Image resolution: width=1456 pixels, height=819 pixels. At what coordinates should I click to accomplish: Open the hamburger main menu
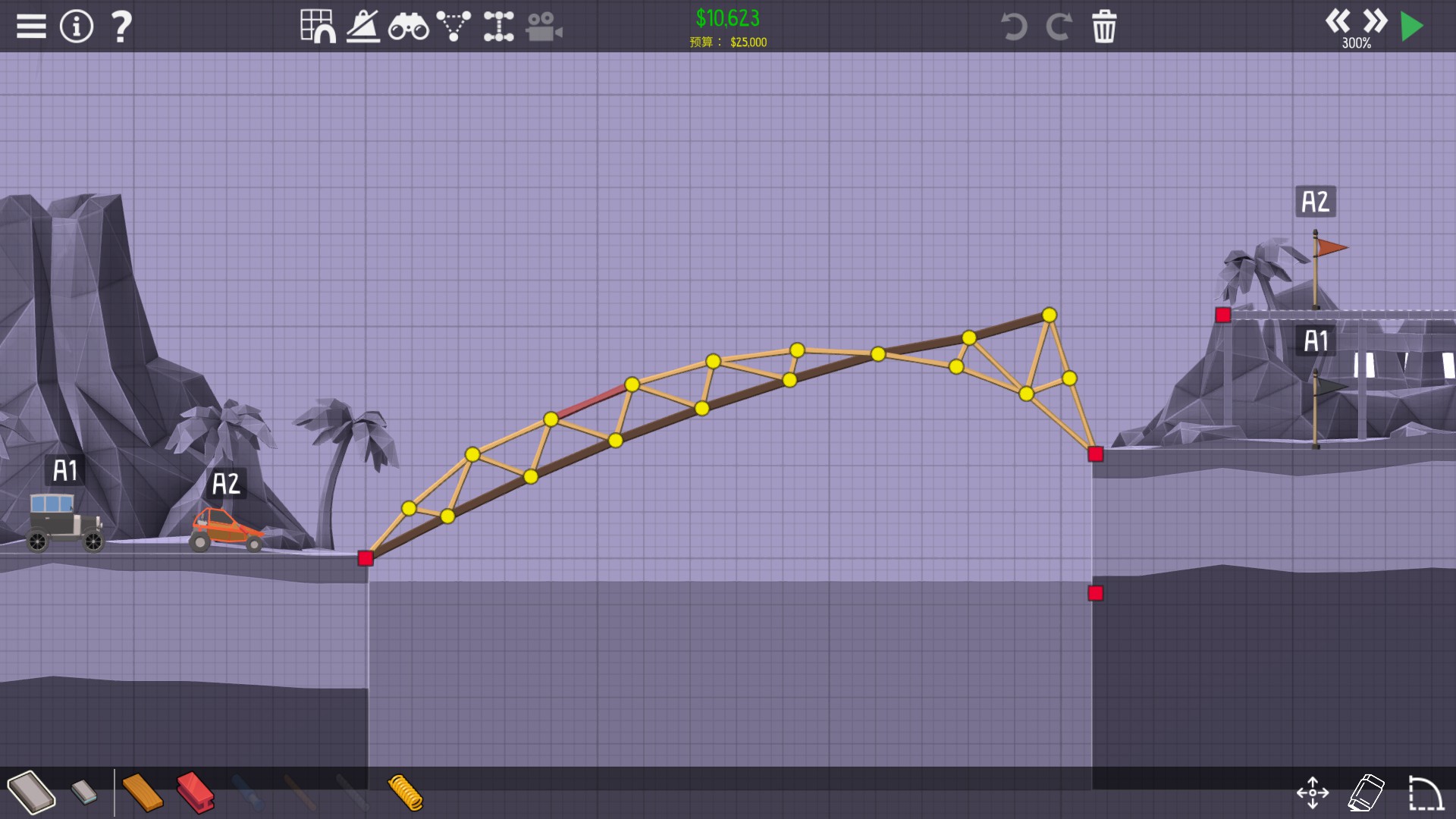tap(31, 27)
